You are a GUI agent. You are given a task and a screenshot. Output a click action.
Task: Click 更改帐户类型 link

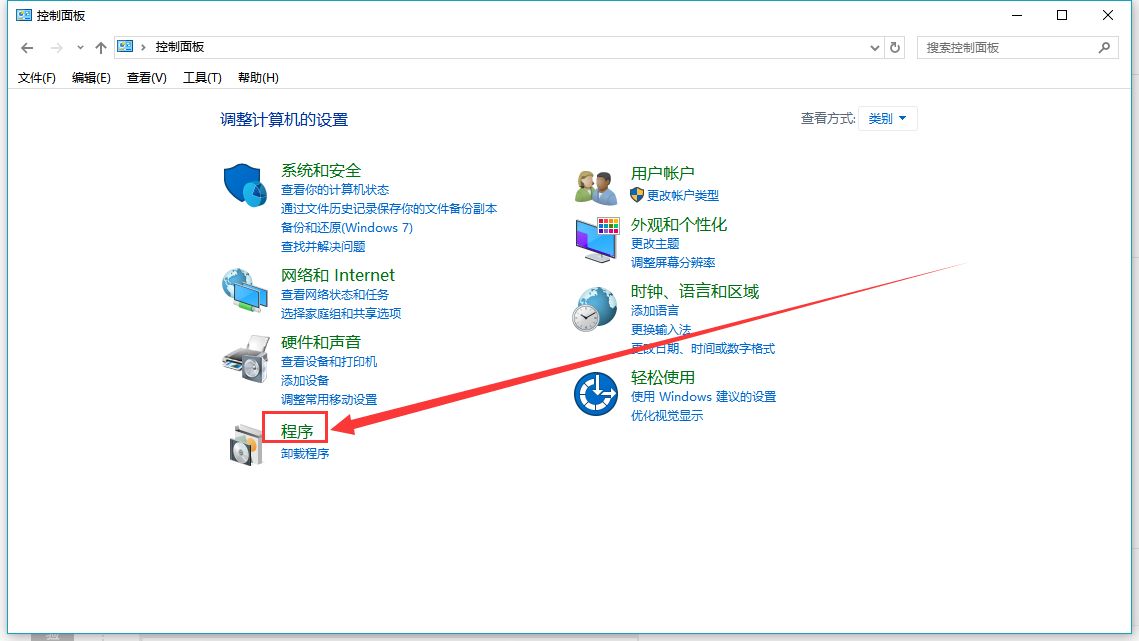(x=683, y=195)
